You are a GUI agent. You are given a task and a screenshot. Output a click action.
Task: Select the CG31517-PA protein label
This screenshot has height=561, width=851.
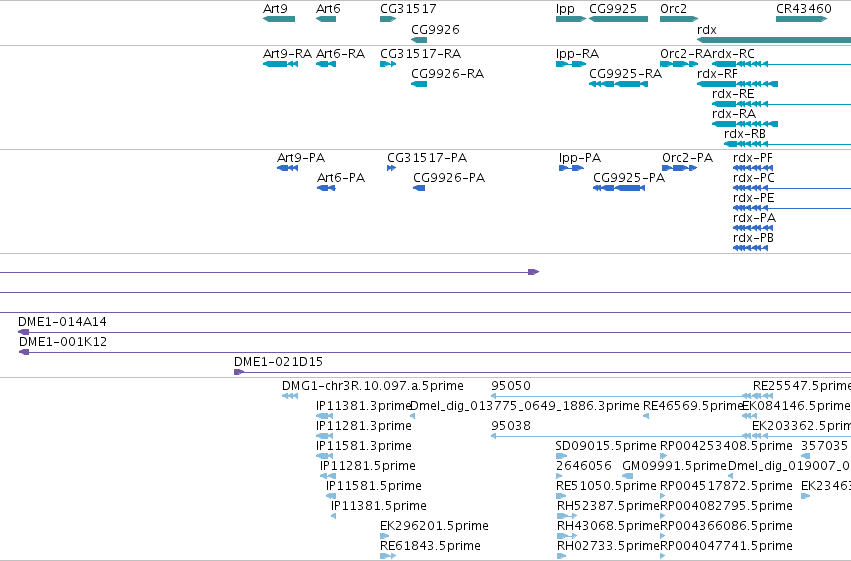pyautogui.click(x=427, y=158)
